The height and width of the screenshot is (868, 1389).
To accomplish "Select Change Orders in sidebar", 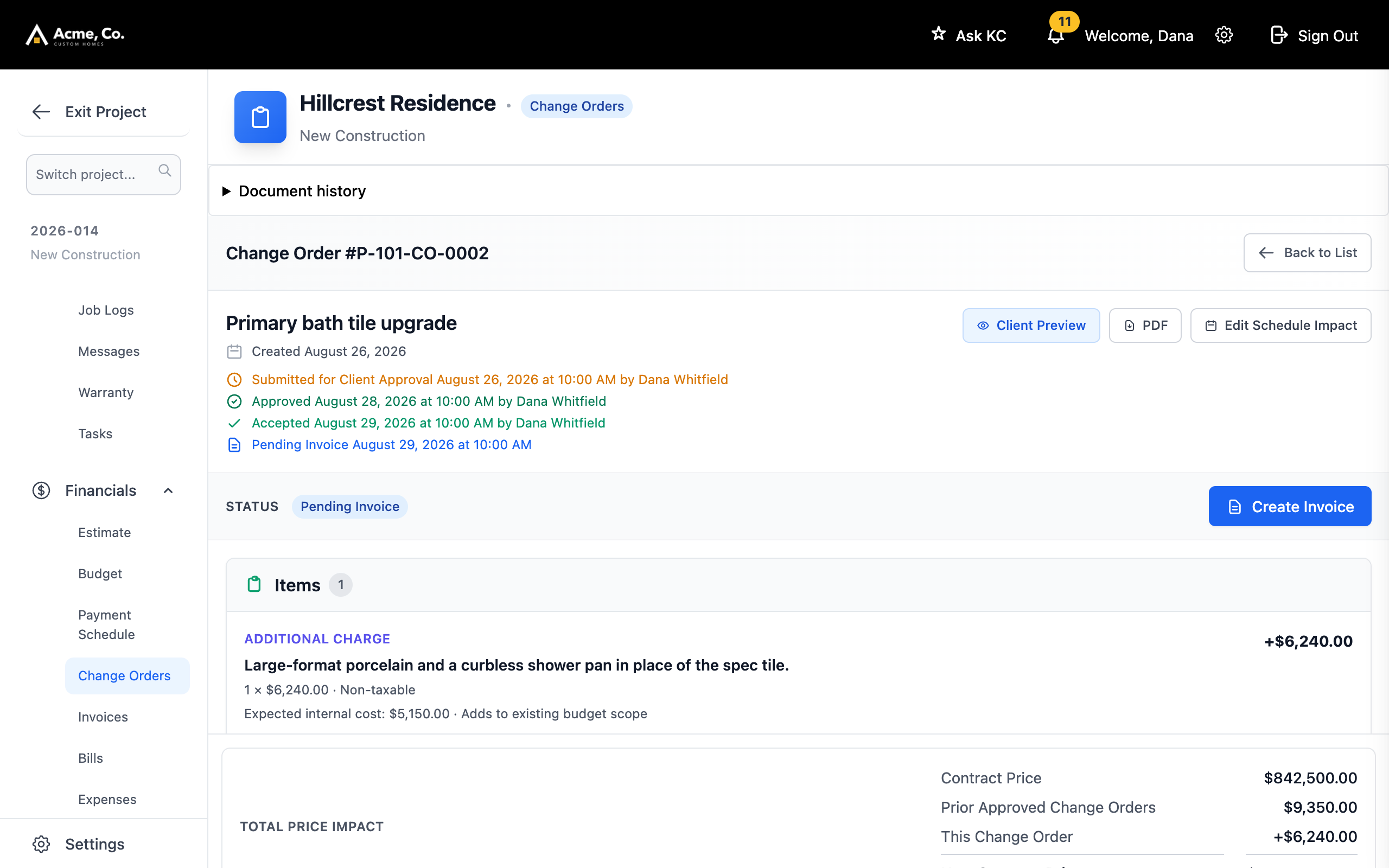I will [x=127, y=676].
